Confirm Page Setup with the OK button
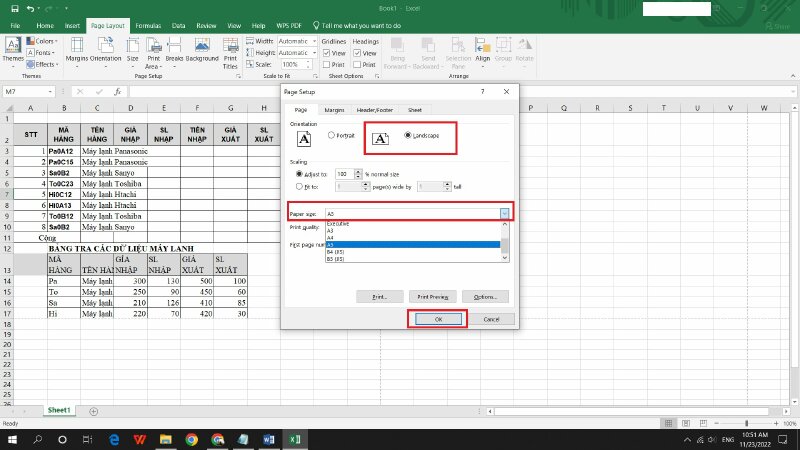 click(437, 318)
